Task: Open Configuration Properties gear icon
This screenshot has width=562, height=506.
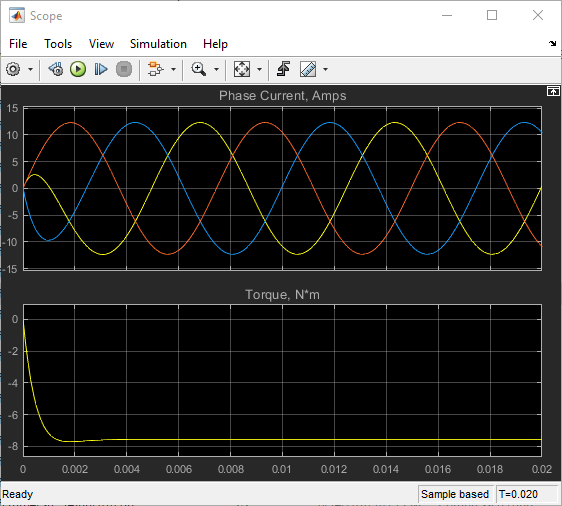Action: (x=13, y=69)
